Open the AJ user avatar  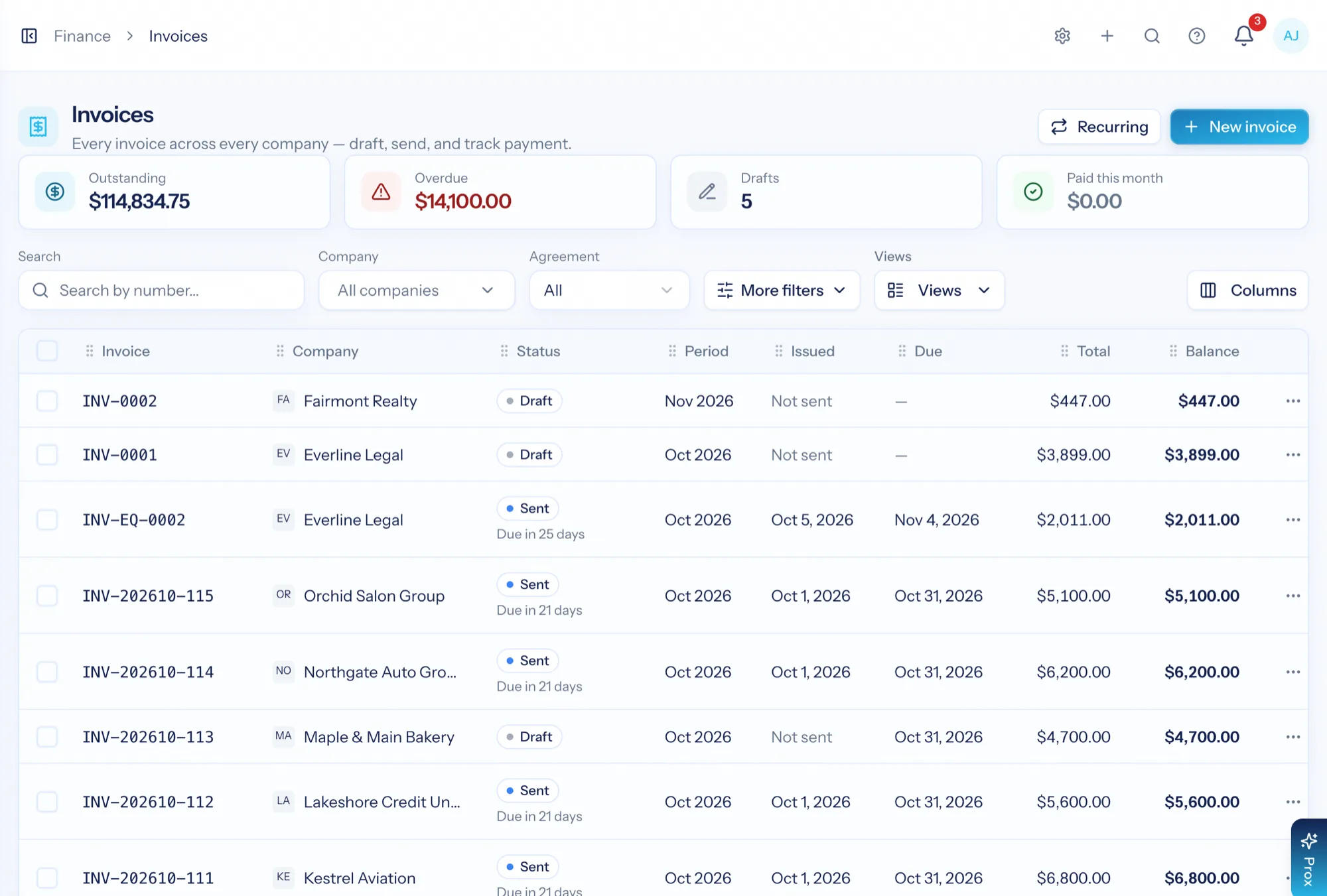pyautogui.click(x=1291, y=36)
